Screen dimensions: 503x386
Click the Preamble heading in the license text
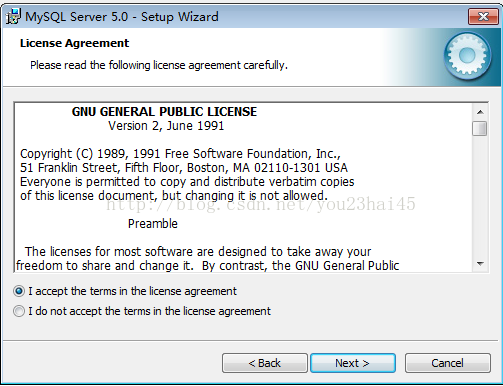[x=153, y=224]
